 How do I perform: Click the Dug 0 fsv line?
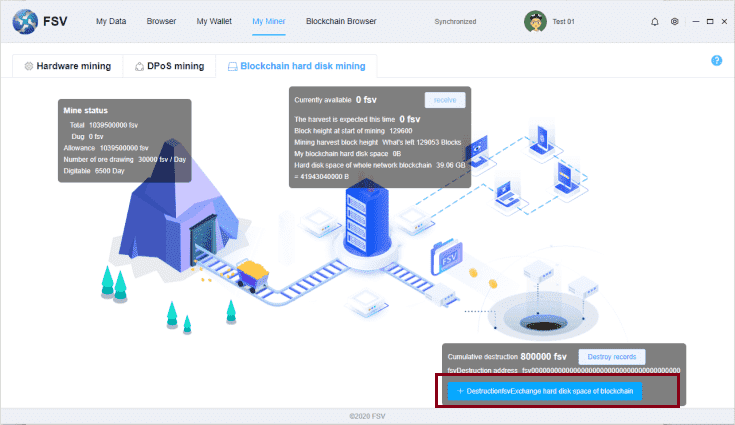tap(87, 136)
